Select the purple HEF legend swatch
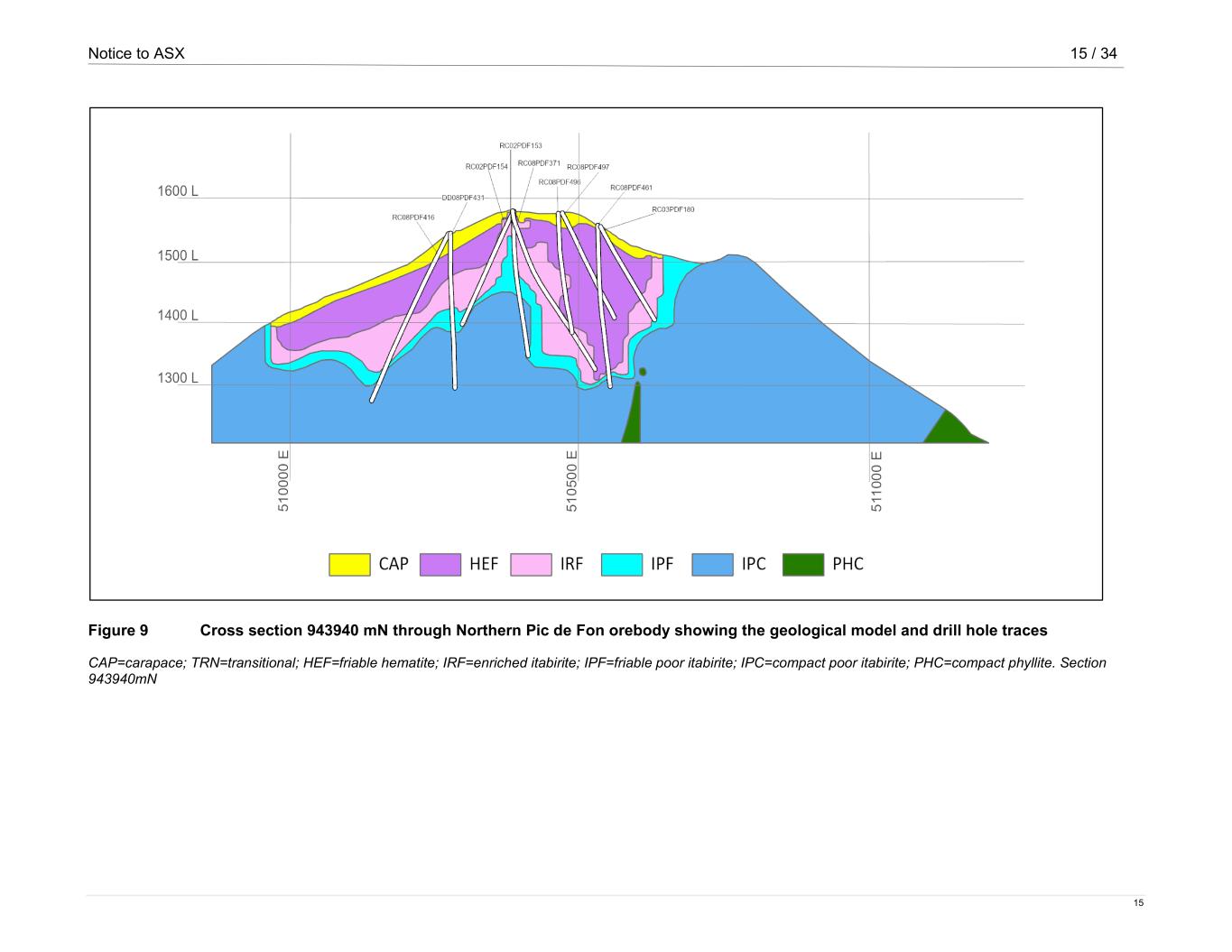 (440, 564)
